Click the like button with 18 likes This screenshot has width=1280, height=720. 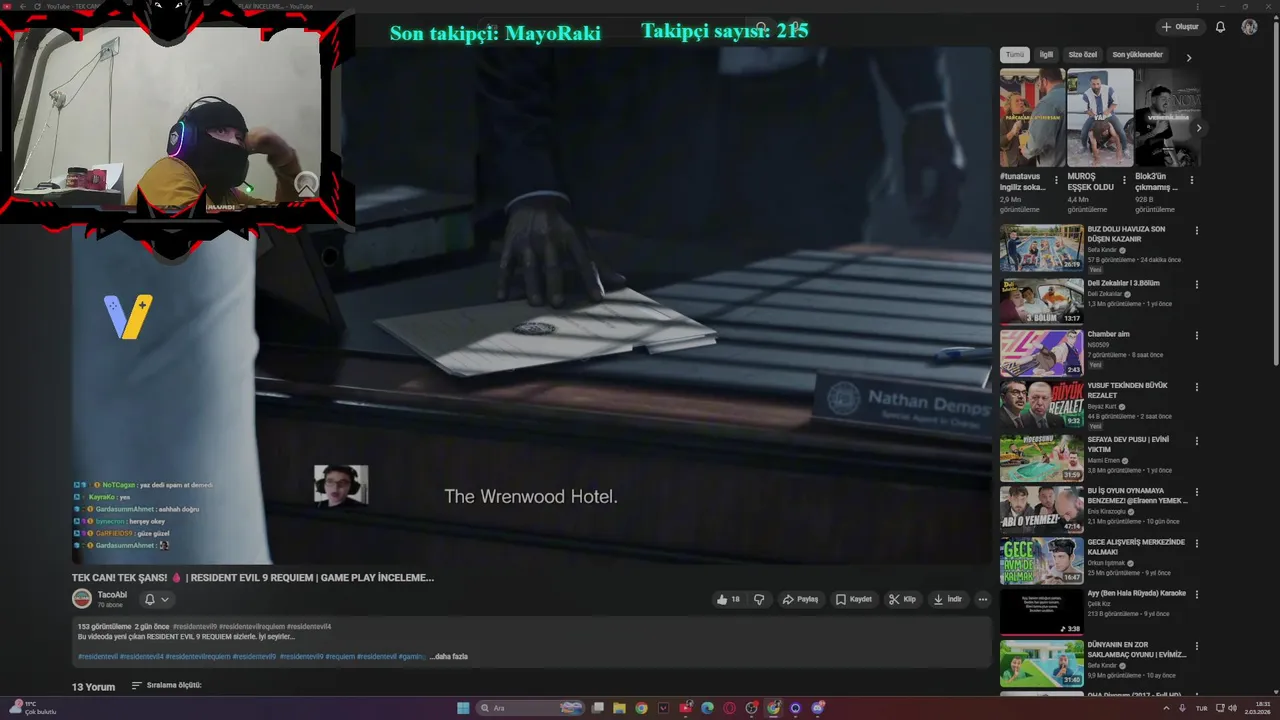point(728,599)
